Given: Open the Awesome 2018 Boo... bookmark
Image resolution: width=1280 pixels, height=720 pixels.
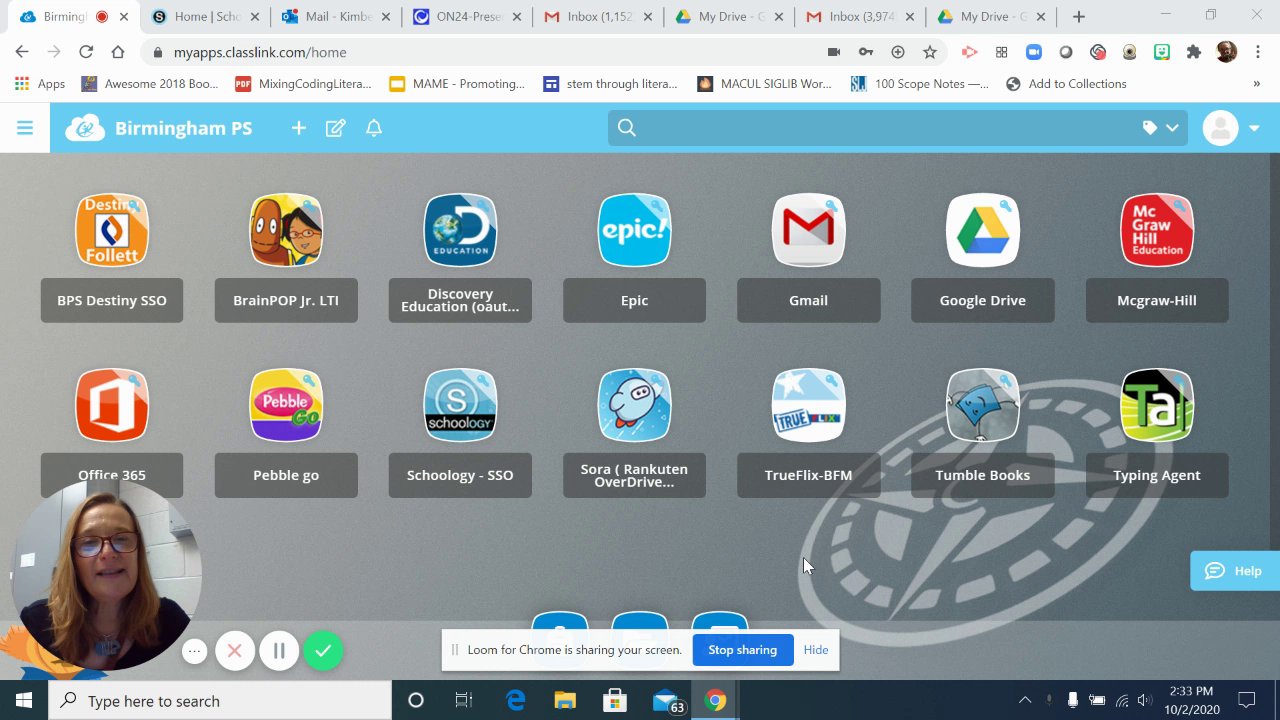Looking at the screenshot, I should click(150, 84).
